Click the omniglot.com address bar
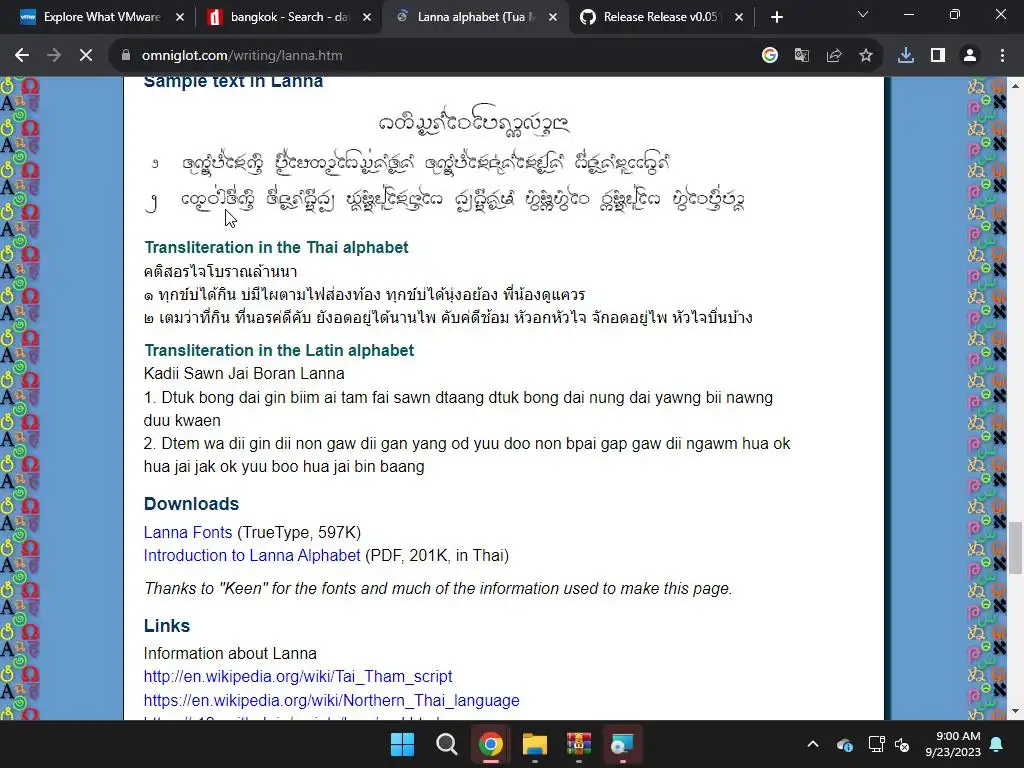This screenshot has height=768, width=1024. click(x=431, y=56)
